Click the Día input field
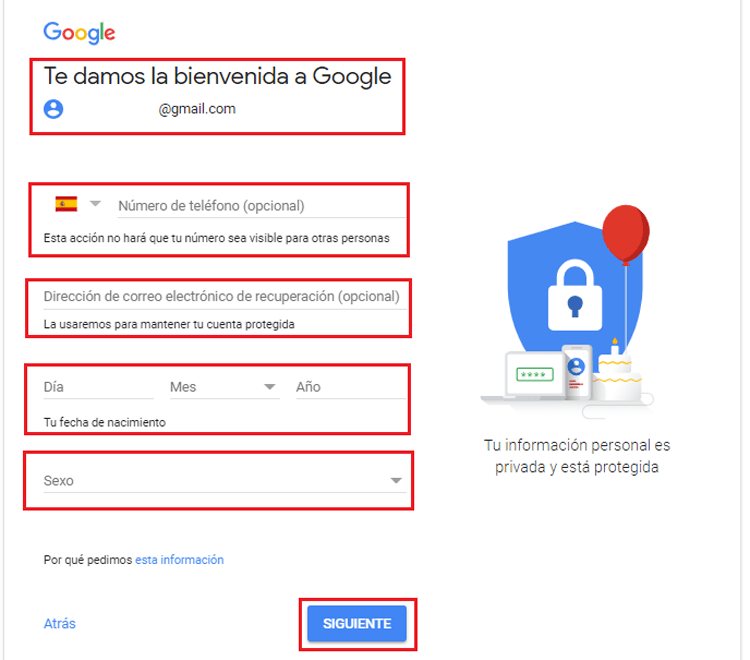This screenshot has height=660, width=750. 99,387
